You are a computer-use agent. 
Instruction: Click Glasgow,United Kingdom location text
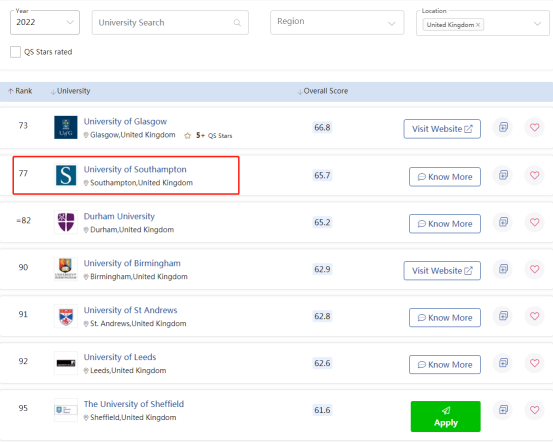(x=133, y=135)
